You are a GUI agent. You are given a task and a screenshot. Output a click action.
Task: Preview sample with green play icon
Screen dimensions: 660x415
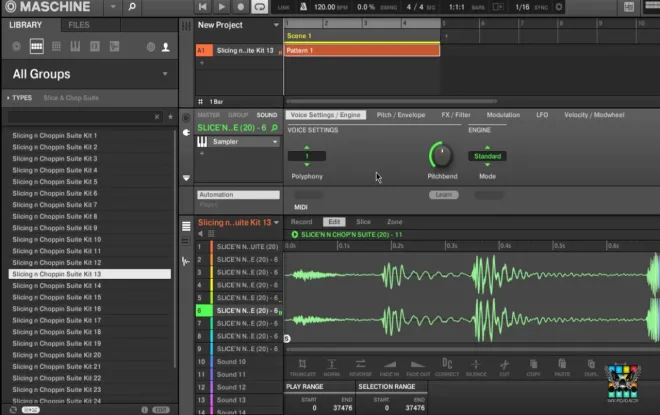295,234
